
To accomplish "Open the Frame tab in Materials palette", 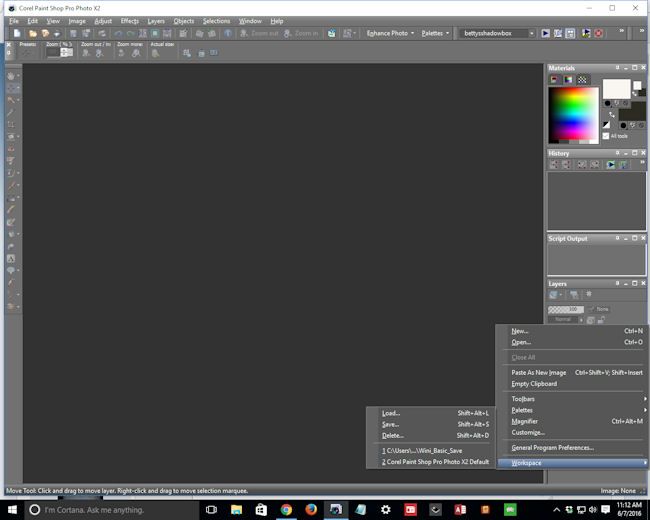I will (554, 79).
